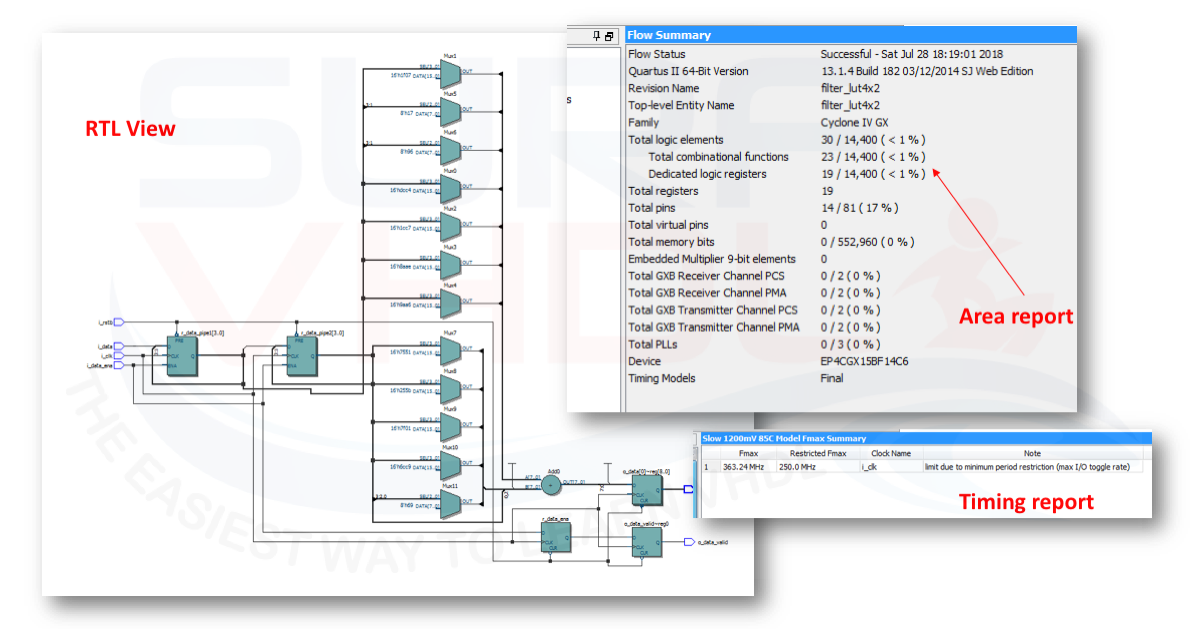Image resolution: width=1200 pixels, height=629 pixels.
Task: Select the Quartus II 64-Bit Version label
Action: 688,71
